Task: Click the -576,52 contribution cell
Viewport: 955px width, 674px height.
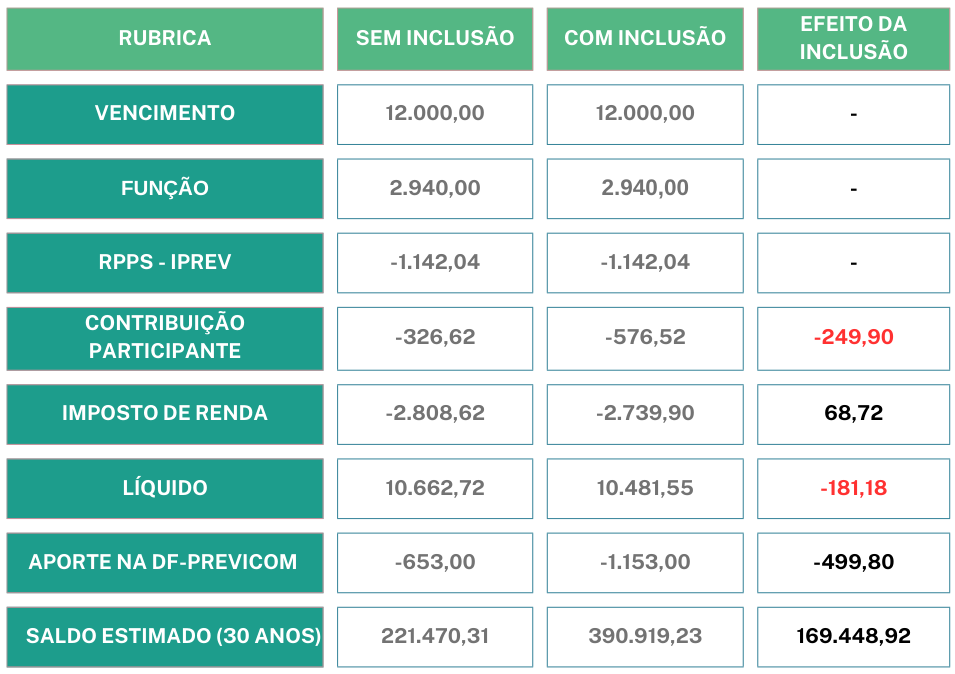Action: [x=645, y=338]
